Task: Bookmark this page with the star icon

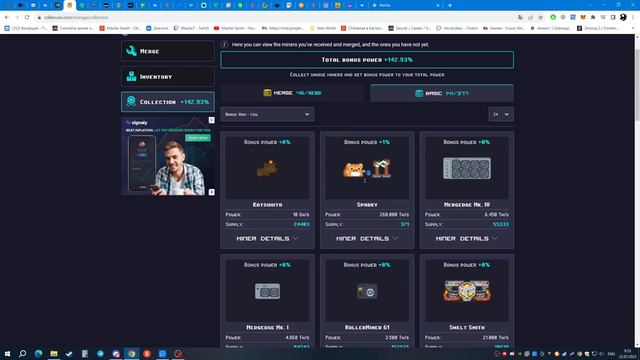Action: 540,17
